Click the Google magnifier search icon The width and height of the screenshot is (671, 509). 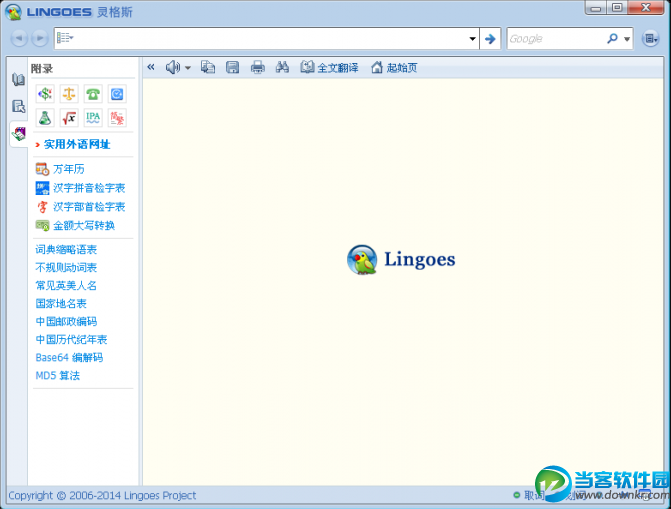pyautogui.click(x=612, y=39)
